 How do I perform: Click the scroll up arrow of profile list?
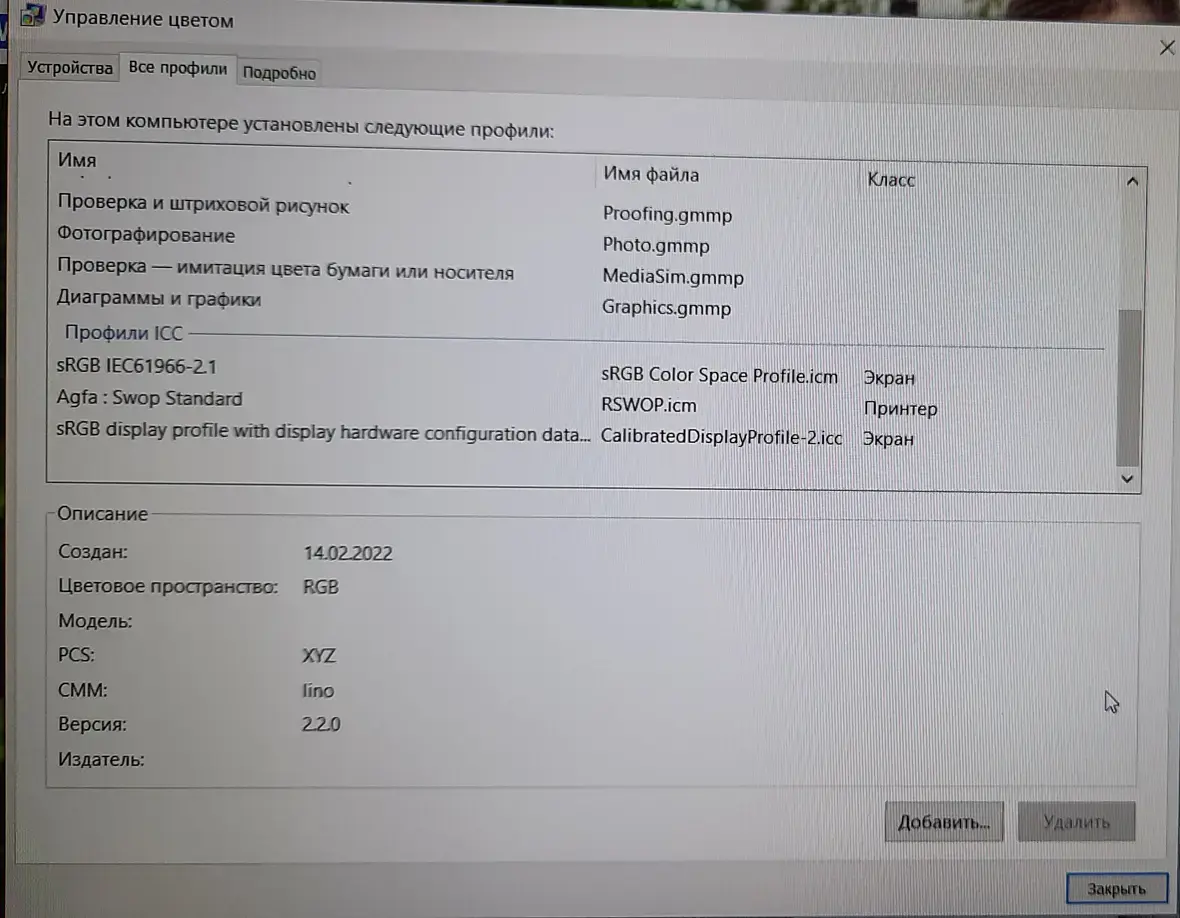[1132, 182]
